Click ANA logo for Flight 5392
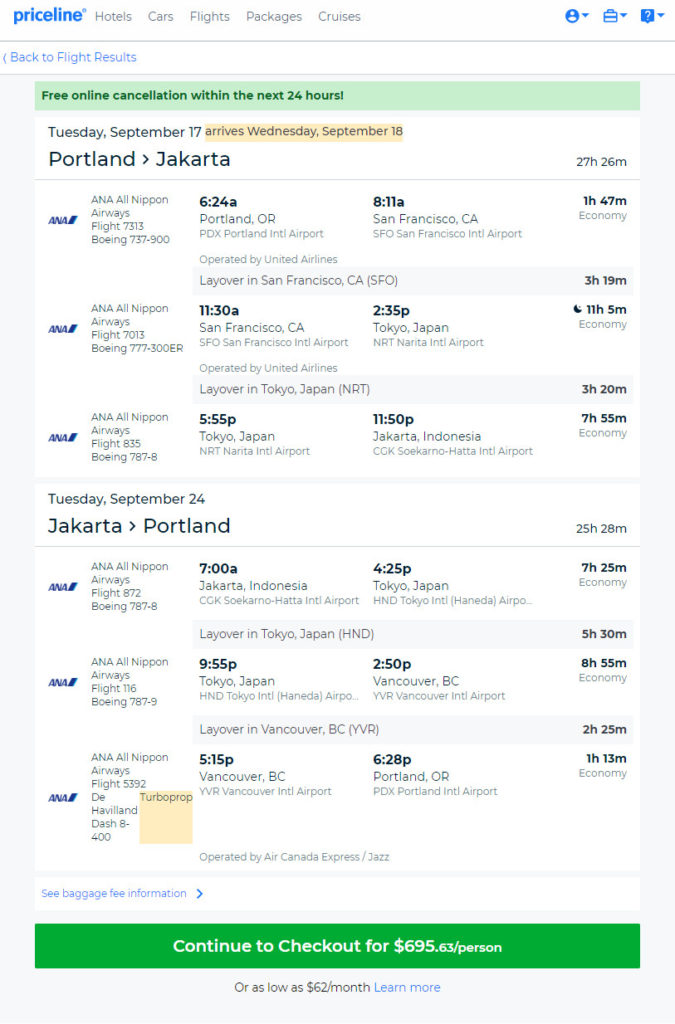 point(63,797)
